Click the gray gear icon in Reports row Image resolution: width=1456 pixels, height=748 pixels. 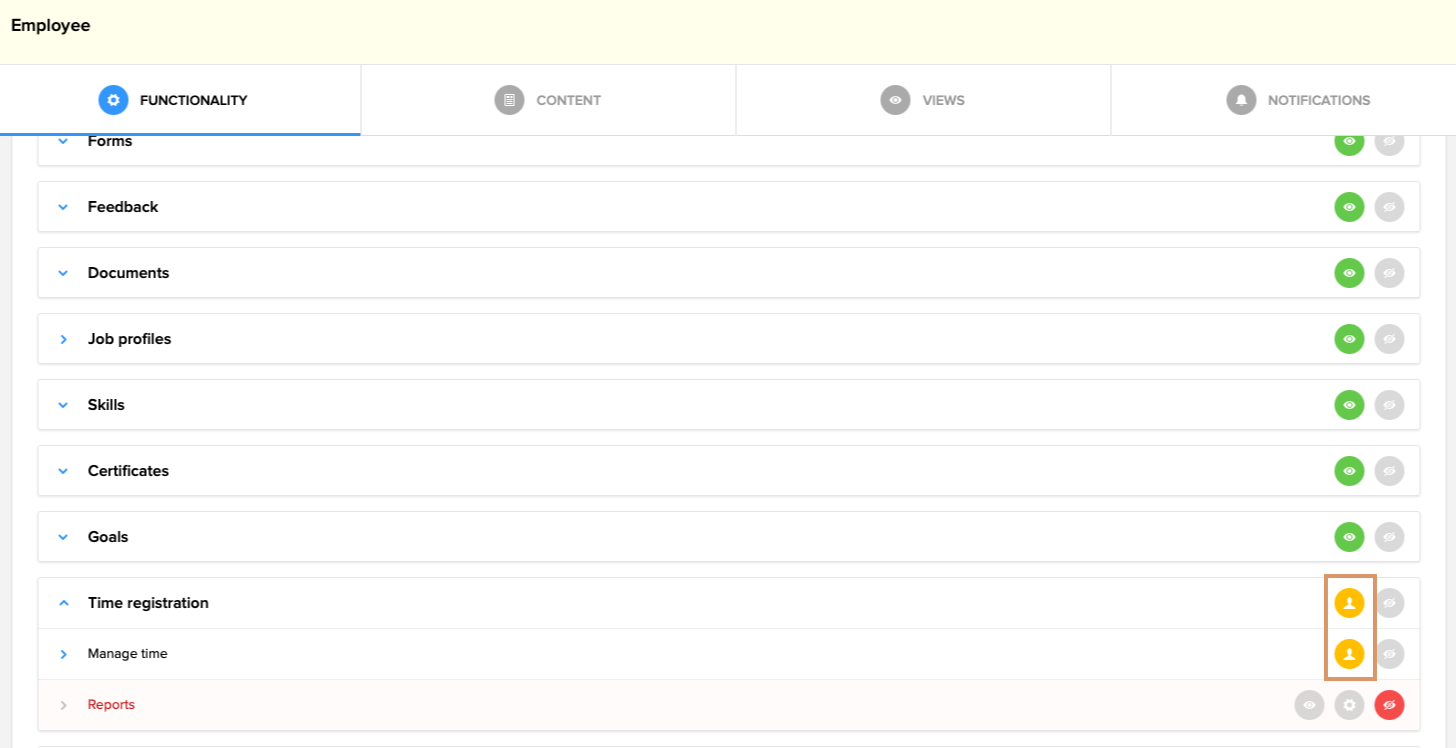1349,705
